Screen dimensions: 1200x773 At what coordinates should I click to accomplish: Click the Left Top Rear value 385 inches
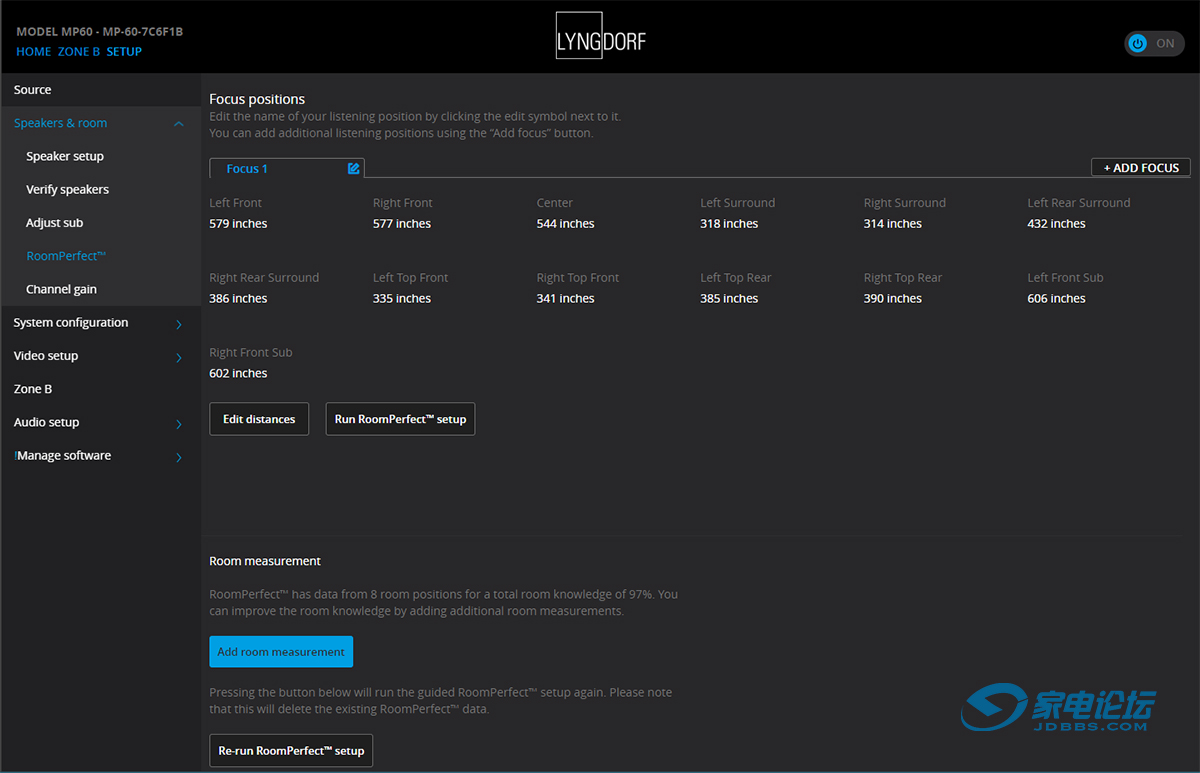coord(729,299)
